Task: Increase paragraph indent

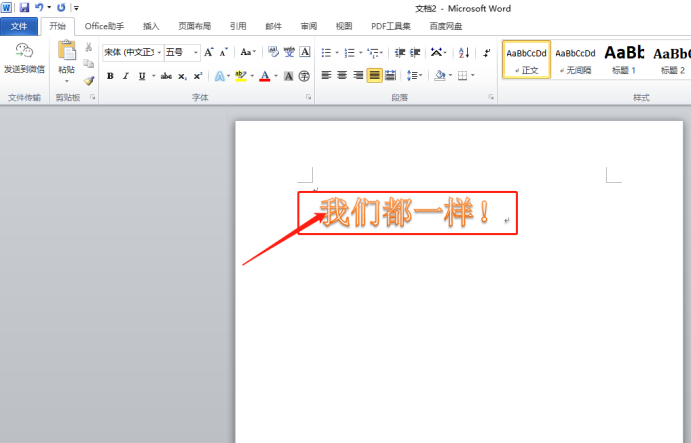Action: click(415, 53)
